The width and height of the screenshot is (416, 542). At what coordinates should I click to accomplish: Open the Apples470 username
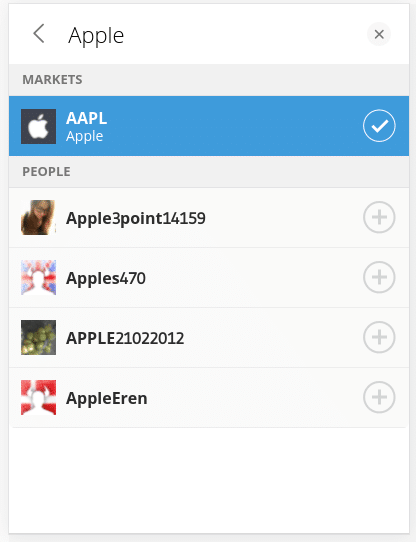[106, 278]
